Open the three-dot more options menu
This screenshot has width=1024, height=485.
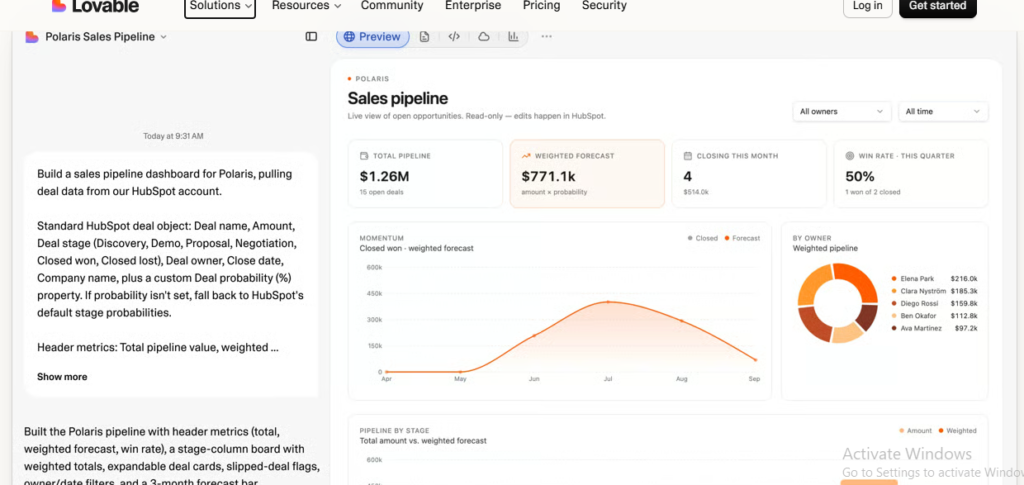(547, 37)
